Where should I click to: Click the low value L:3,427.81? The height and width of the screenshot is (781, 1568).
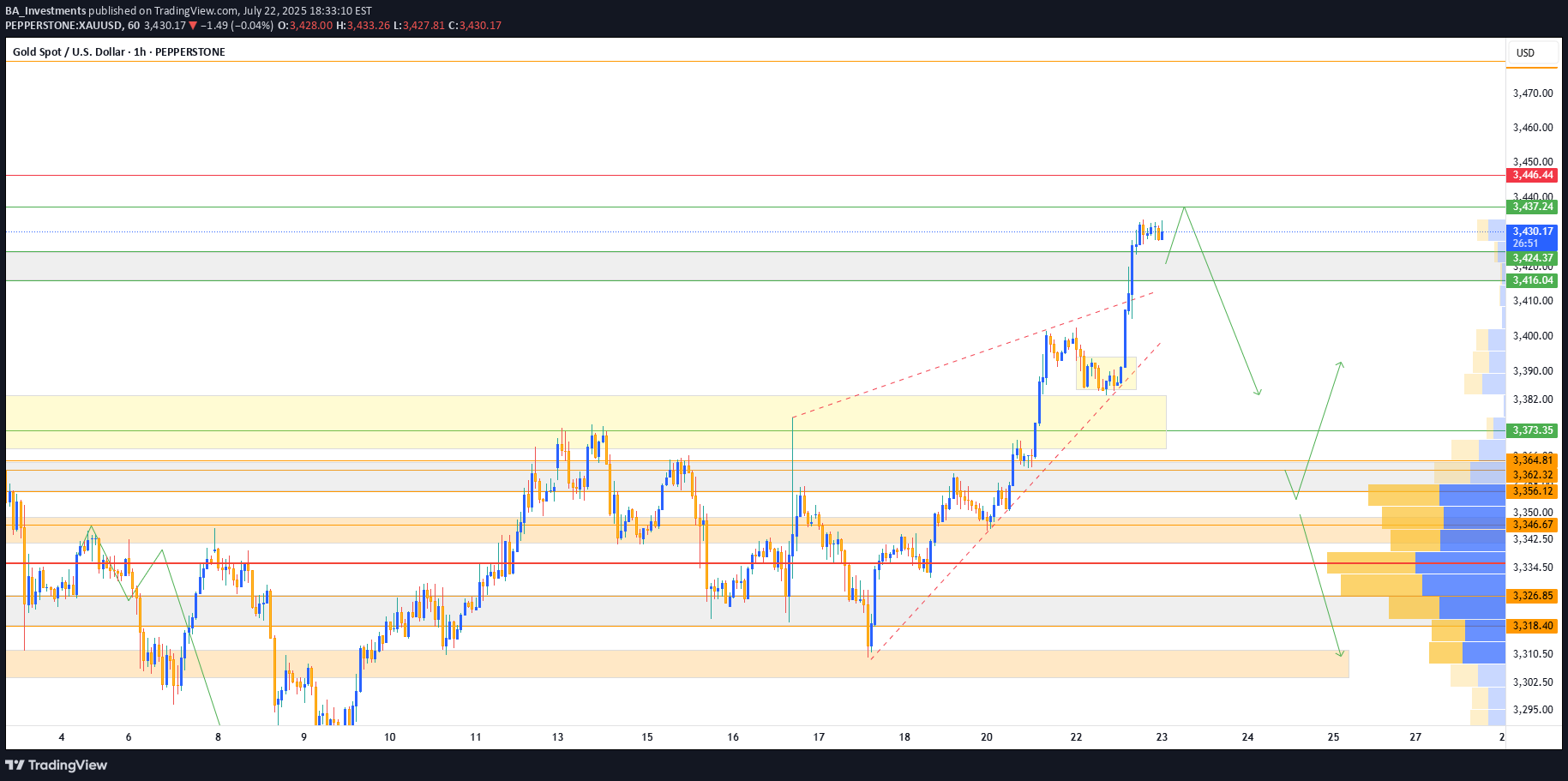click(x=418, y=26)
